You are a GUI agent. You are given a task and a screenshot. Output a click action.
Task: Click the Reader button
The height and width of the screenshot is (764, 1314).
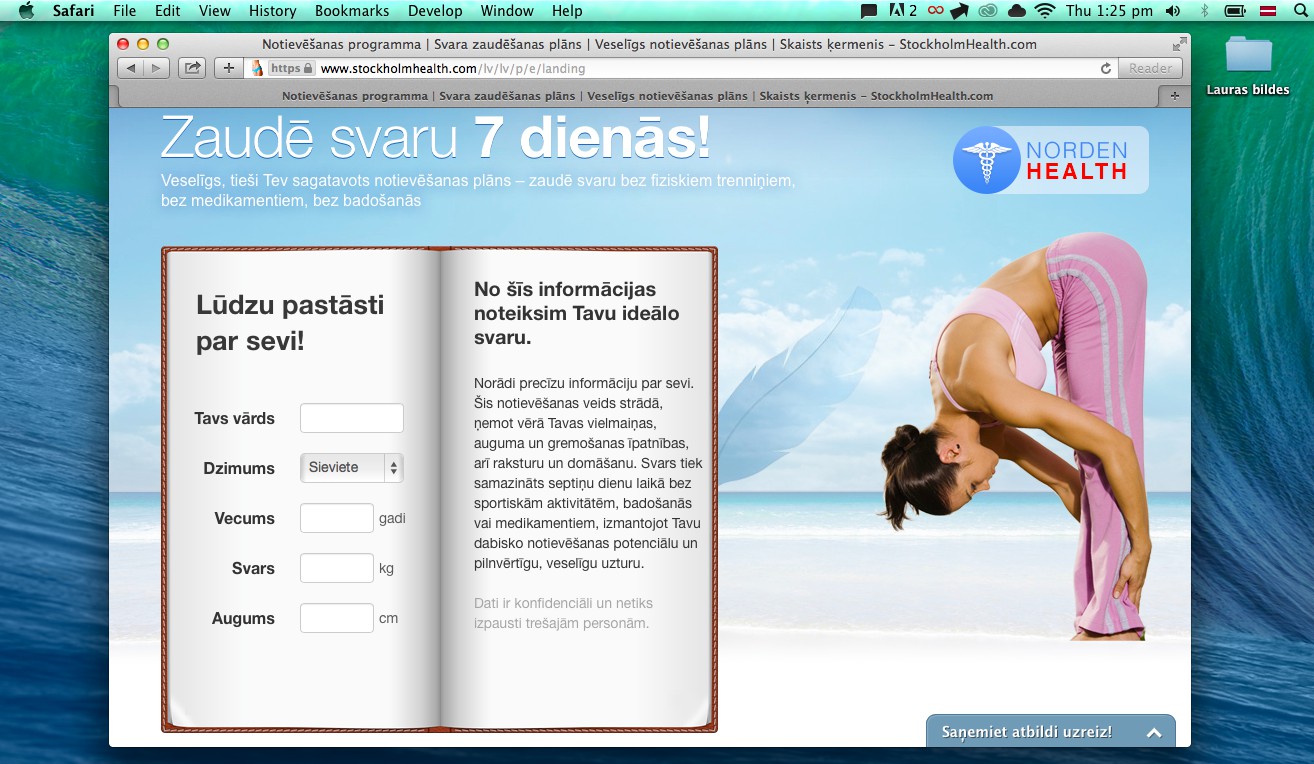(x=1151, y=68)
